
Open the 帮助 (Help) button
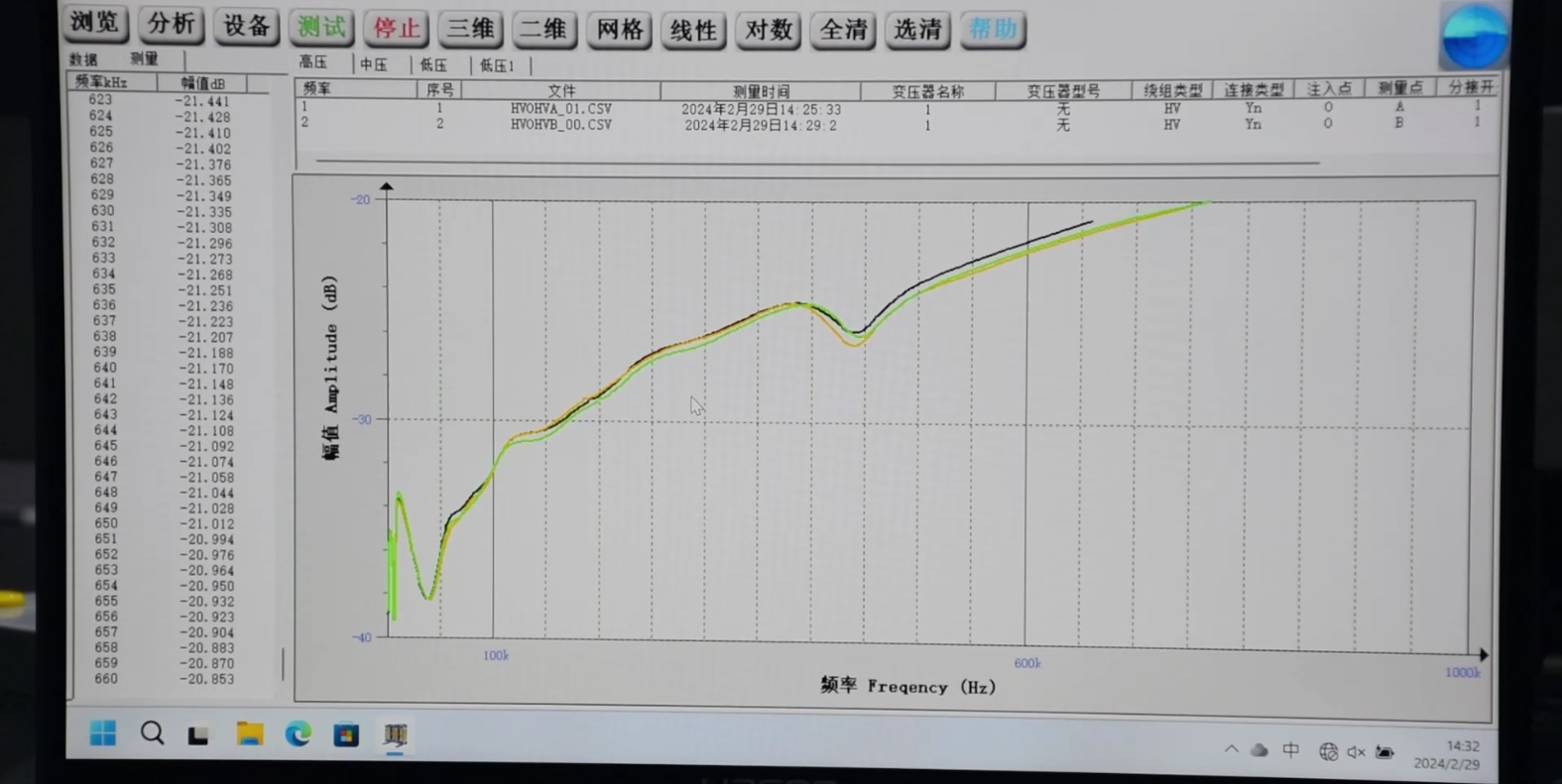[x=992, y=30]
